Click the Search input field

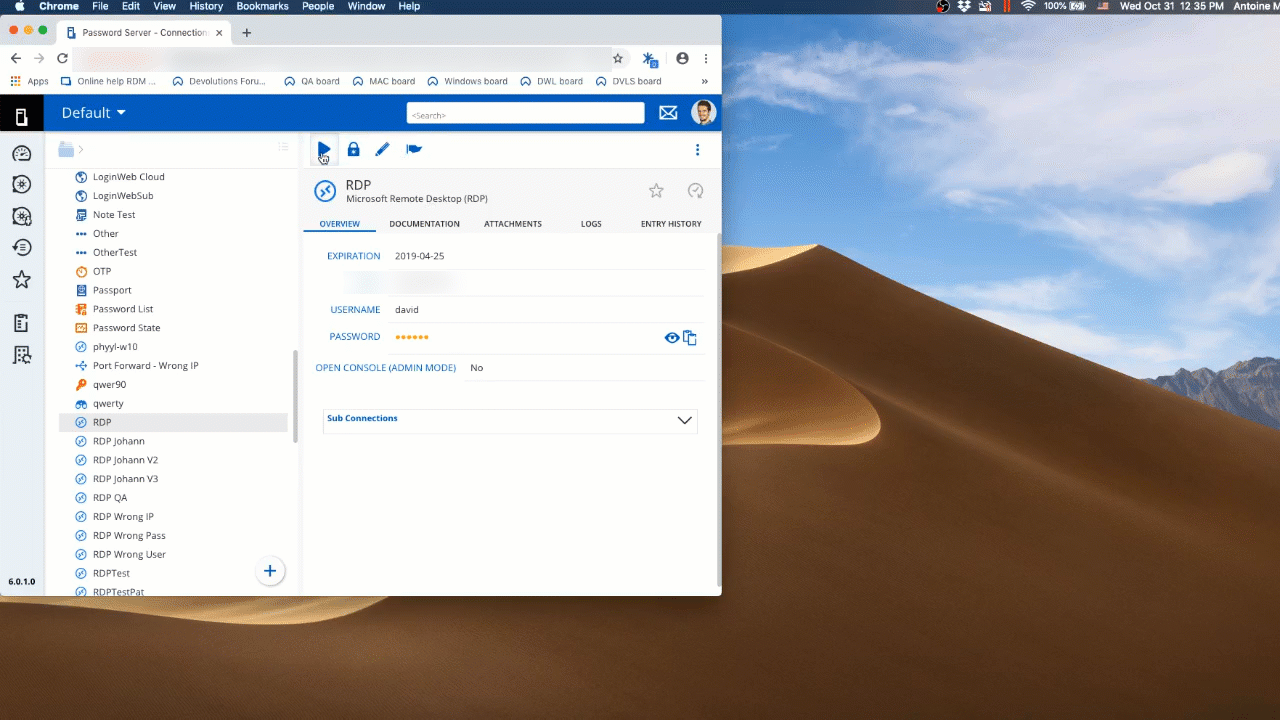525,114
